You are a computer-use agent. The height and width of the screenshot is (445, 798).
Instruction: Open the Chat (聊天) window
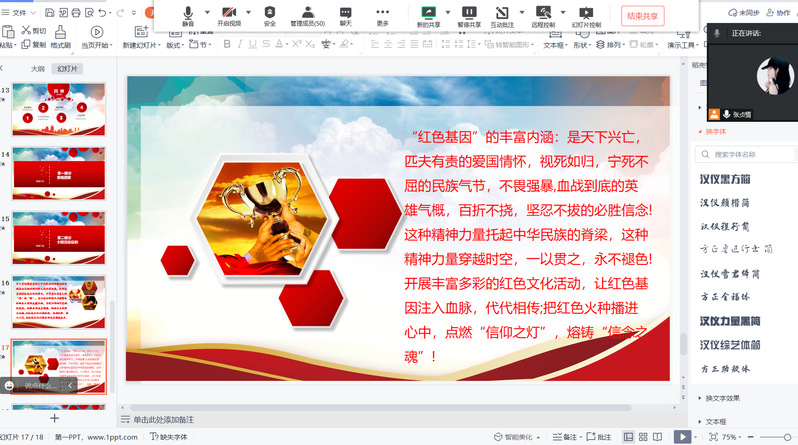coord(346,16)
